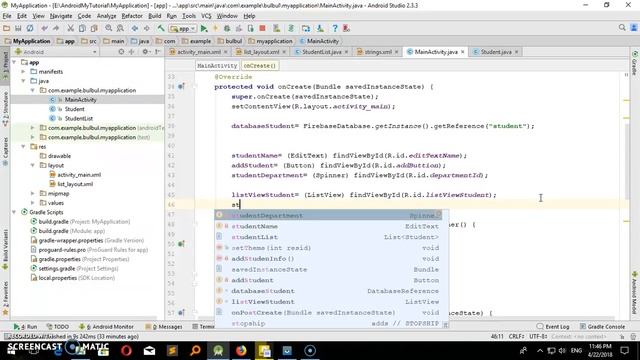Close the MainActivity.java tab
Image resolution: width=640 pixels, height=360 pixels.
[x=462, y=52]
